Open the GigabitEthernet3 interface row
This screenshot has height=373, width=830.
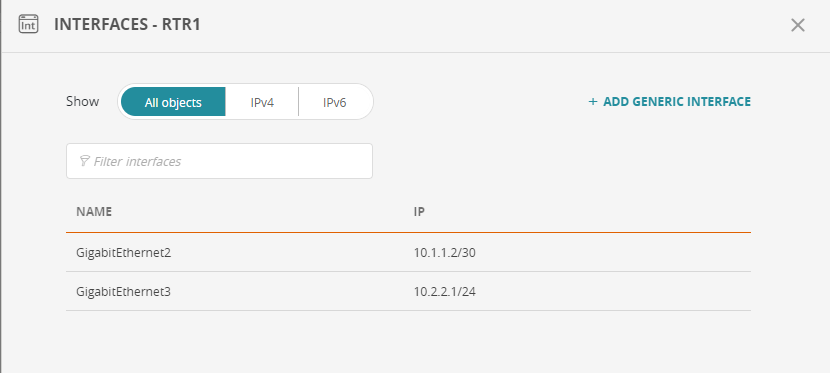point(408,291)
